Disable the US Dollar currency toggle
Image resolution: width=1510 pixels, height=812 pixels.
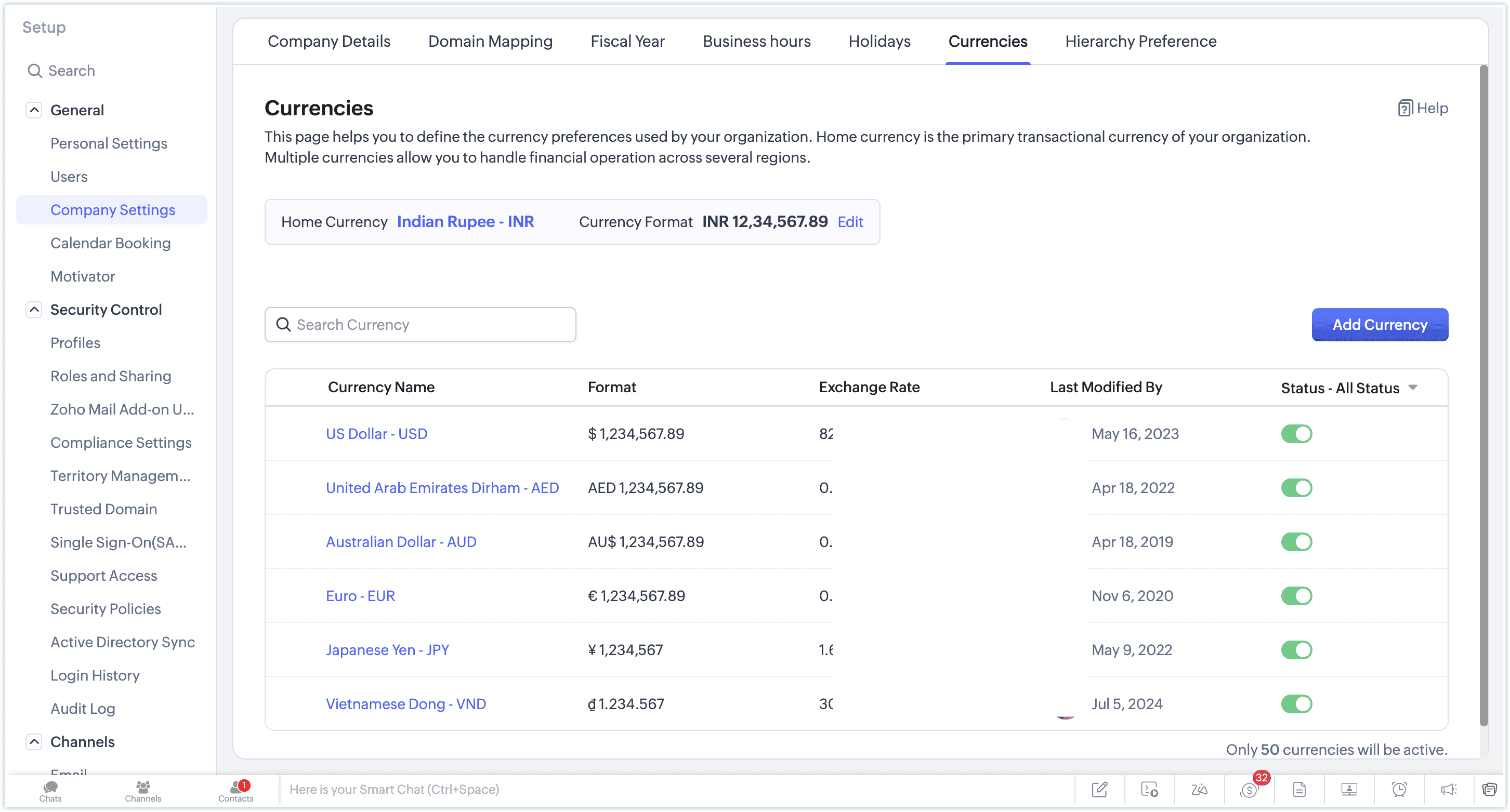click(1296, 434)
